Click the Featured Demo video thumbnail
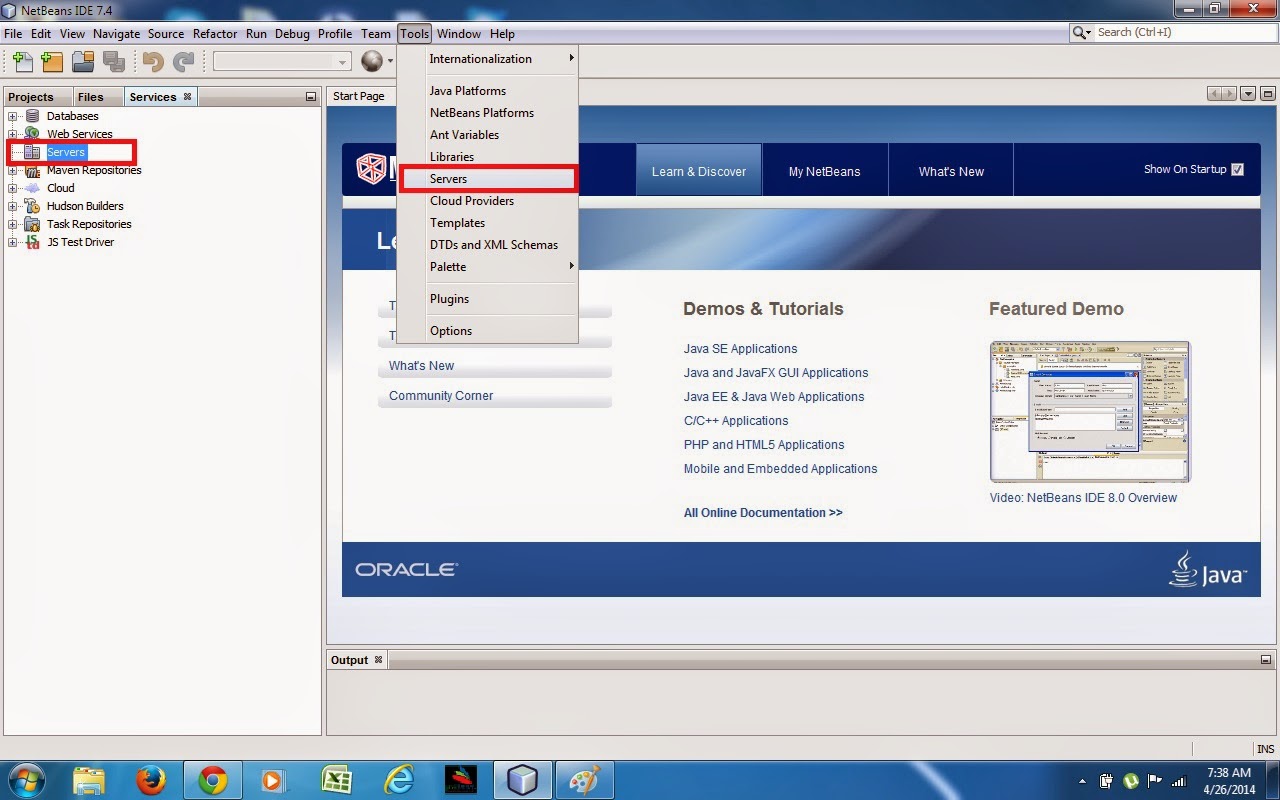The height and width of the screenshot is (800, 1280). [x=1090, y=411]
